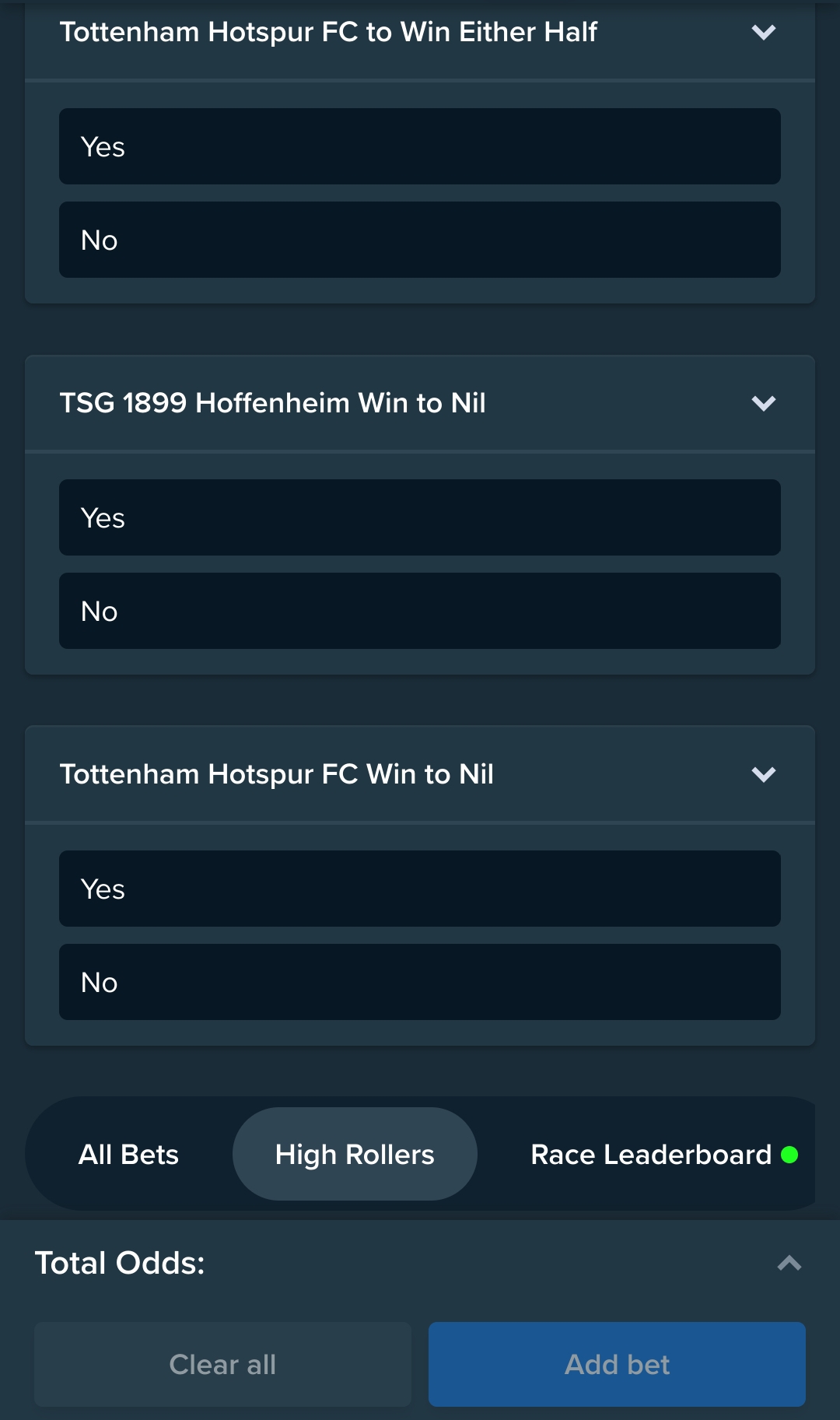Pick No for Hoffenheim Win to Nil

(x=420, y=611)
